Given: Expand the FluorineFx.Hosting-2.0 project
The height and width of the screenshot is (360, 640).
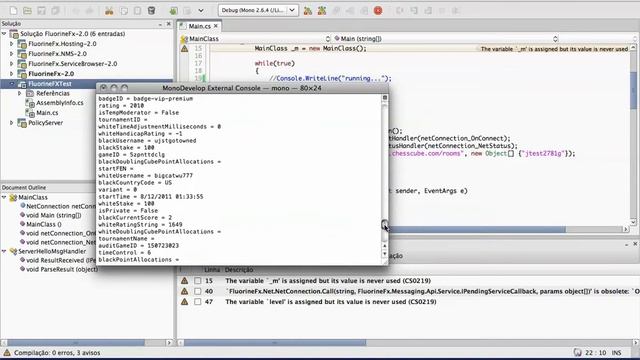Looking at the screenshot, I should click(x=12, y=44).
